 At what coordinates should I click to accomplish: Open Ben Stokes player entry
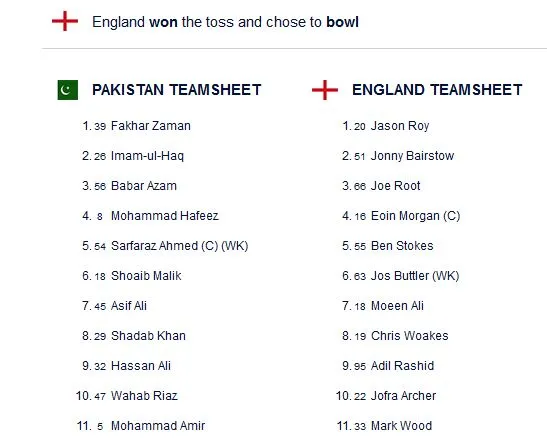point(402,246)
